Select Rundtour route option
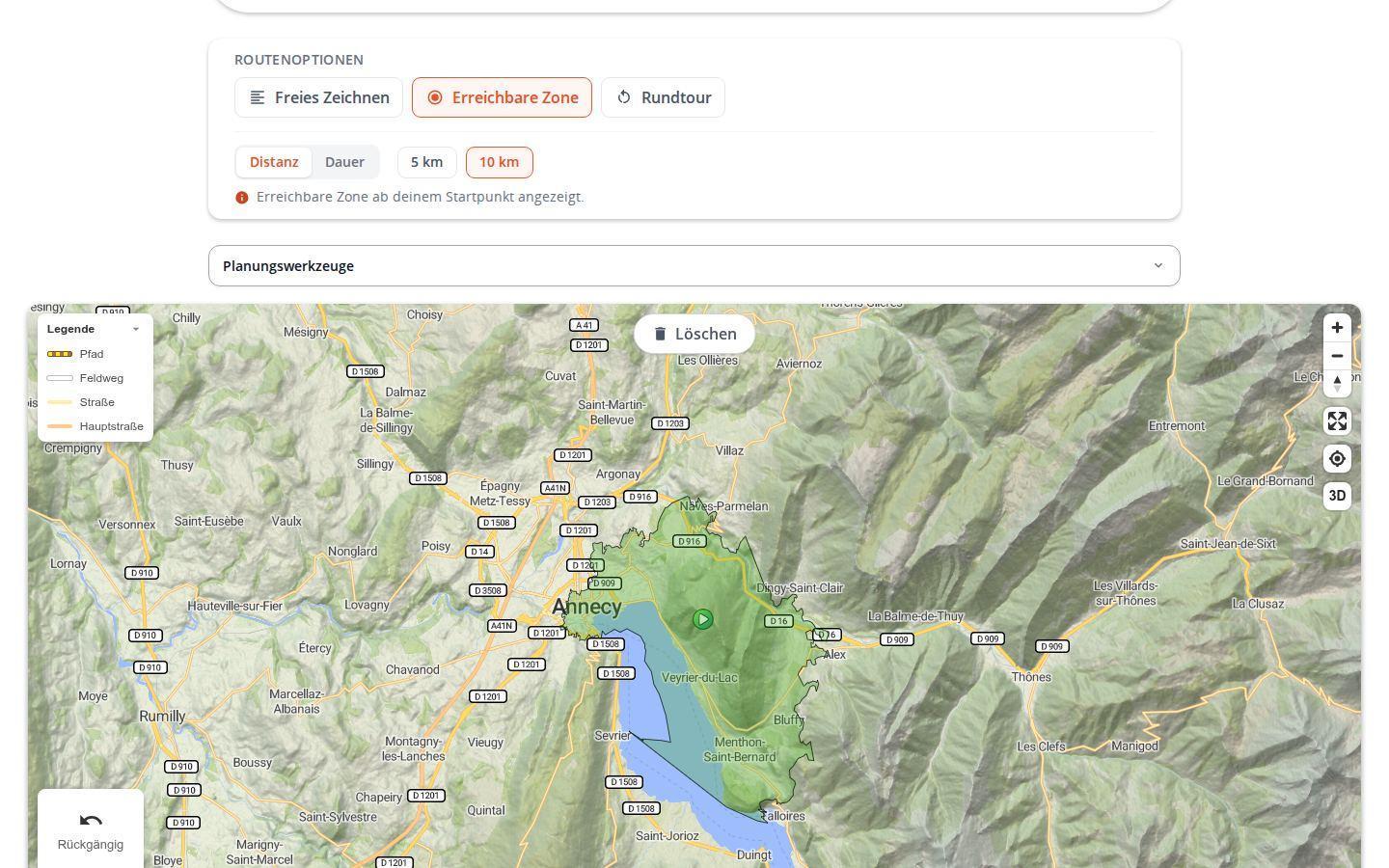1389x868 pixels. point(663,97)
